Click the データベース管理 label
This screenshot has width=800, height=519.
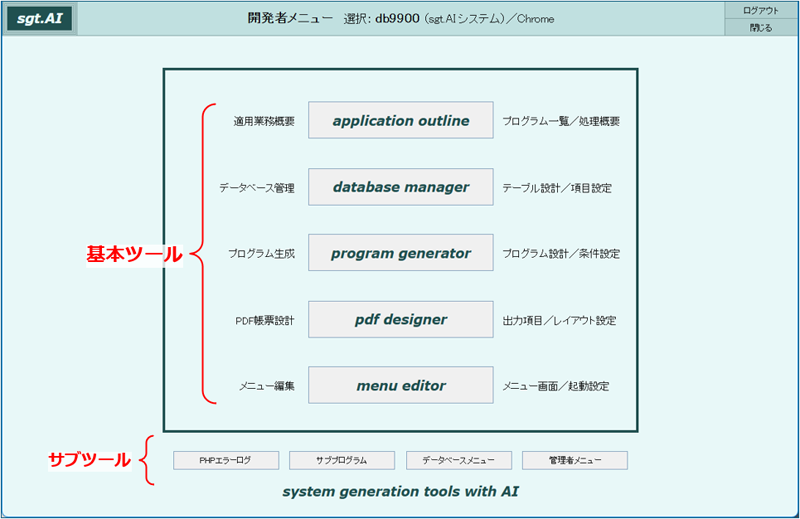[257, 188]
